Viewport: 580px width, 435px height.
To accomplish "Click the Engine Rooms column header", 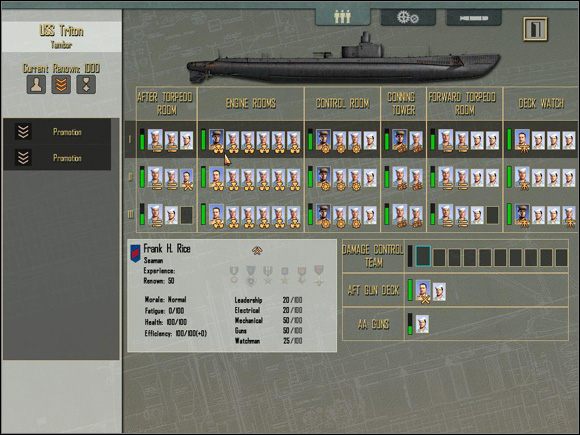I will [x=251, y=104].
